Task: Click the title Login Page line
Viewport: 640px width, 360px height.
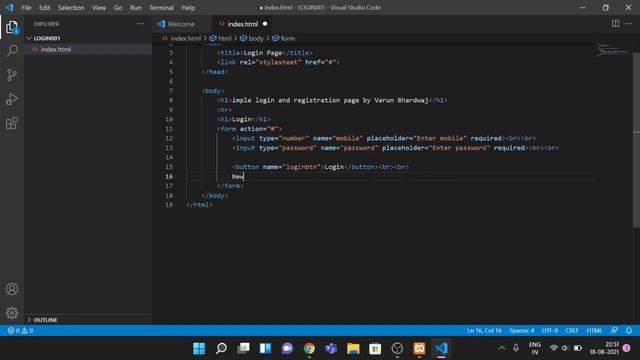Action: 264,53
